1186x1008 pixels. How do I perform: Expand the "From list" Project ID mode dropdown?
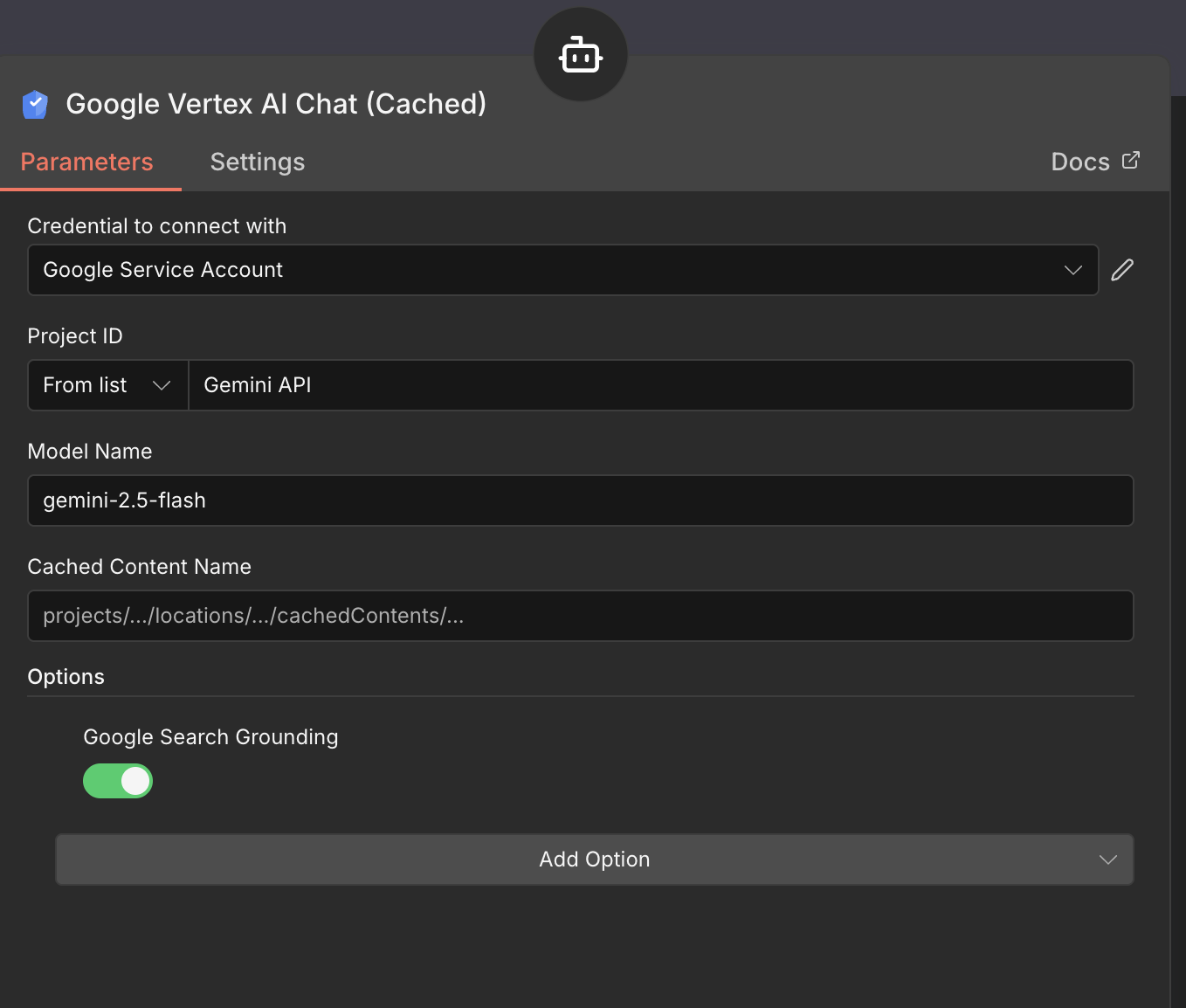[x=107, y=385]
